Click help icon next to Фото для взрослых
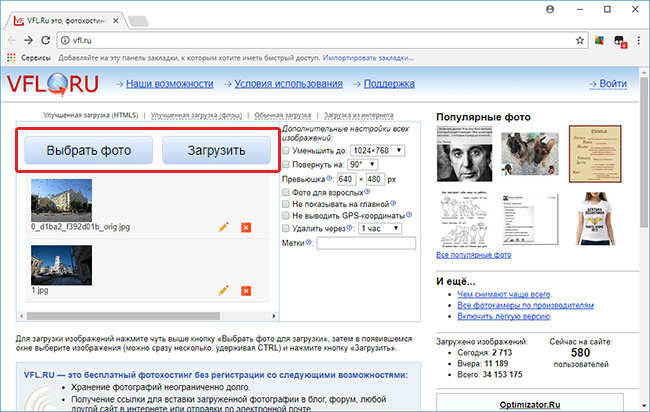Screen dimensions: 650x412 367,191
